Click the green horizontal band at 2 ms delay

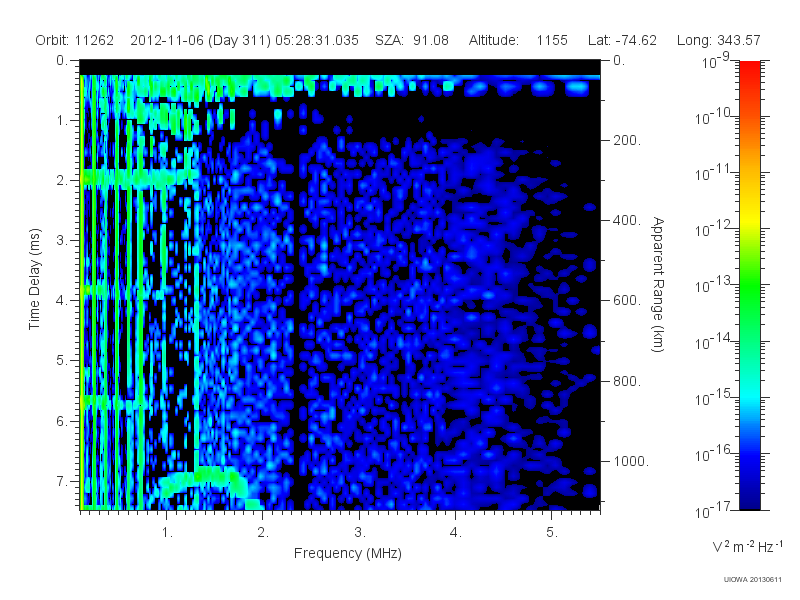click(x=140, y=179)
